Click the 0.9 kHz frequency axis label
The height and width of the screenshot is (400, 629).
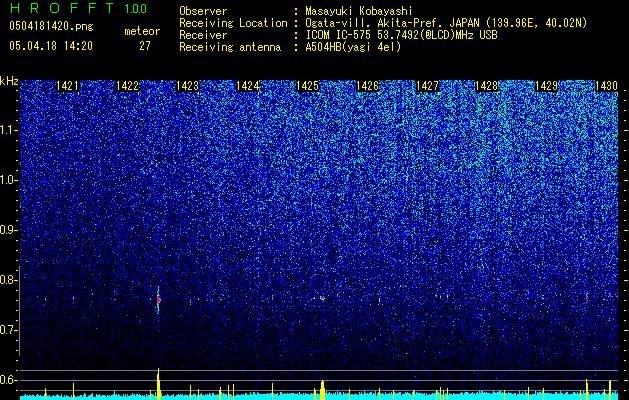pos(8,230)
